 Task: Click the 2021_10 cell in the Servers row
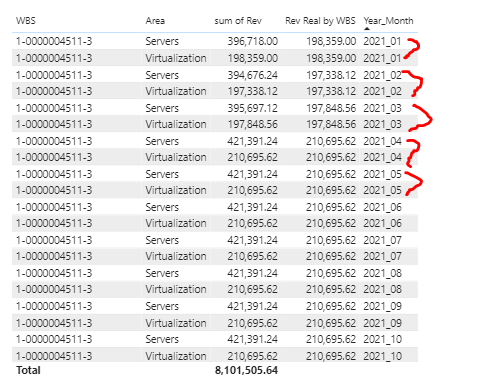pos(382,339)
